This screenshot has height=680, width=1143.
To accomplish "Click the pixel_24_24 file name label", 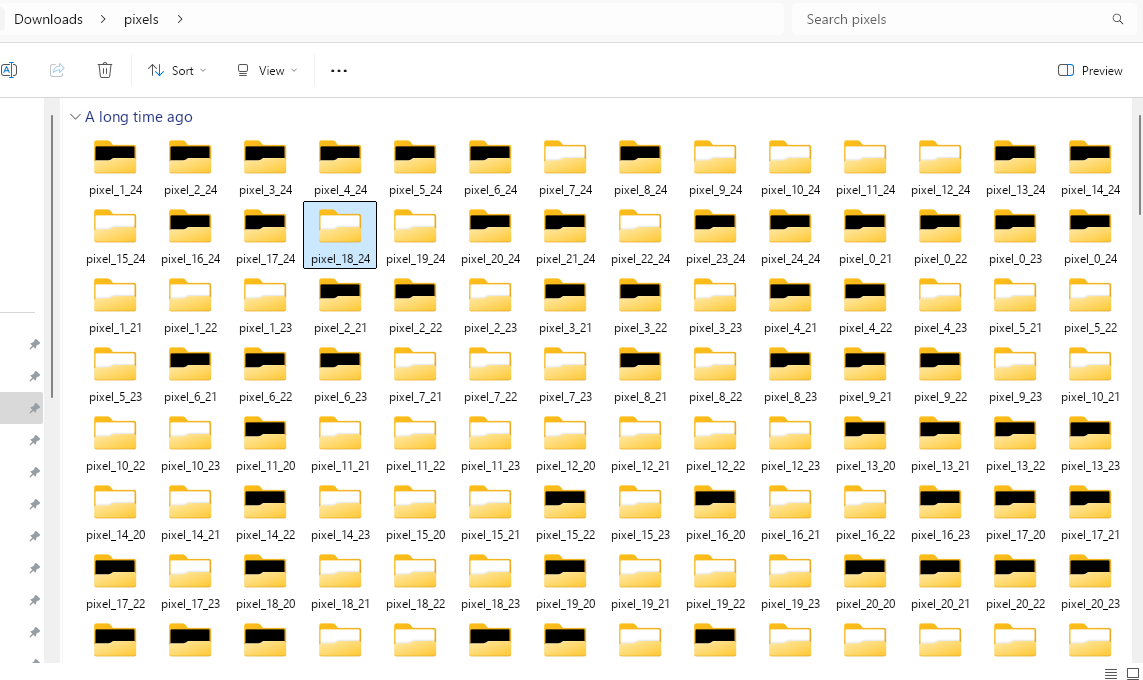I will point(790,259).
